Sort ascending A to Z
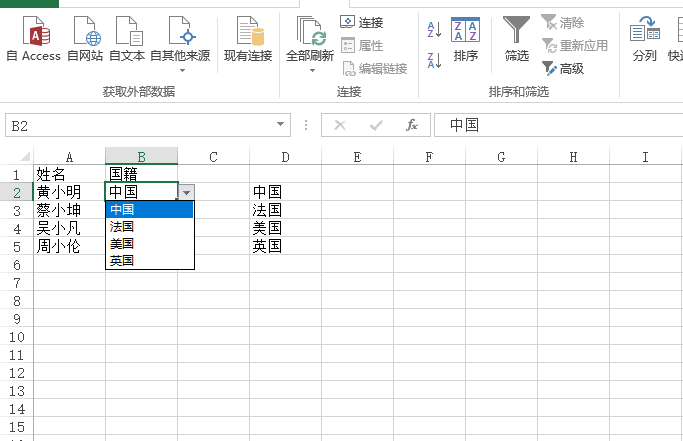 coord(434,30)
